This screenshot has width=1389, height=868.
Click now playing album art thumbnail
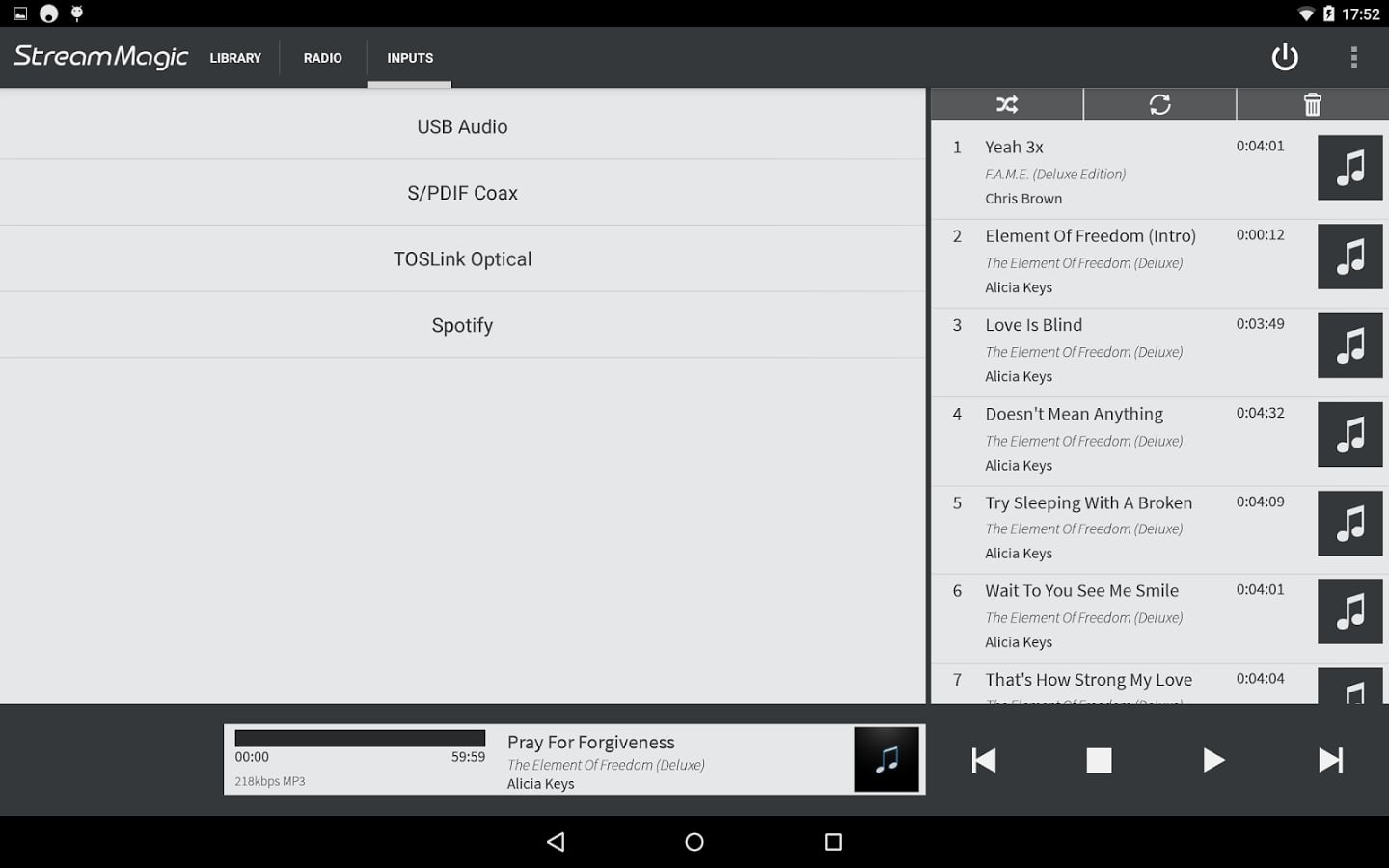[x=886, y=760]
